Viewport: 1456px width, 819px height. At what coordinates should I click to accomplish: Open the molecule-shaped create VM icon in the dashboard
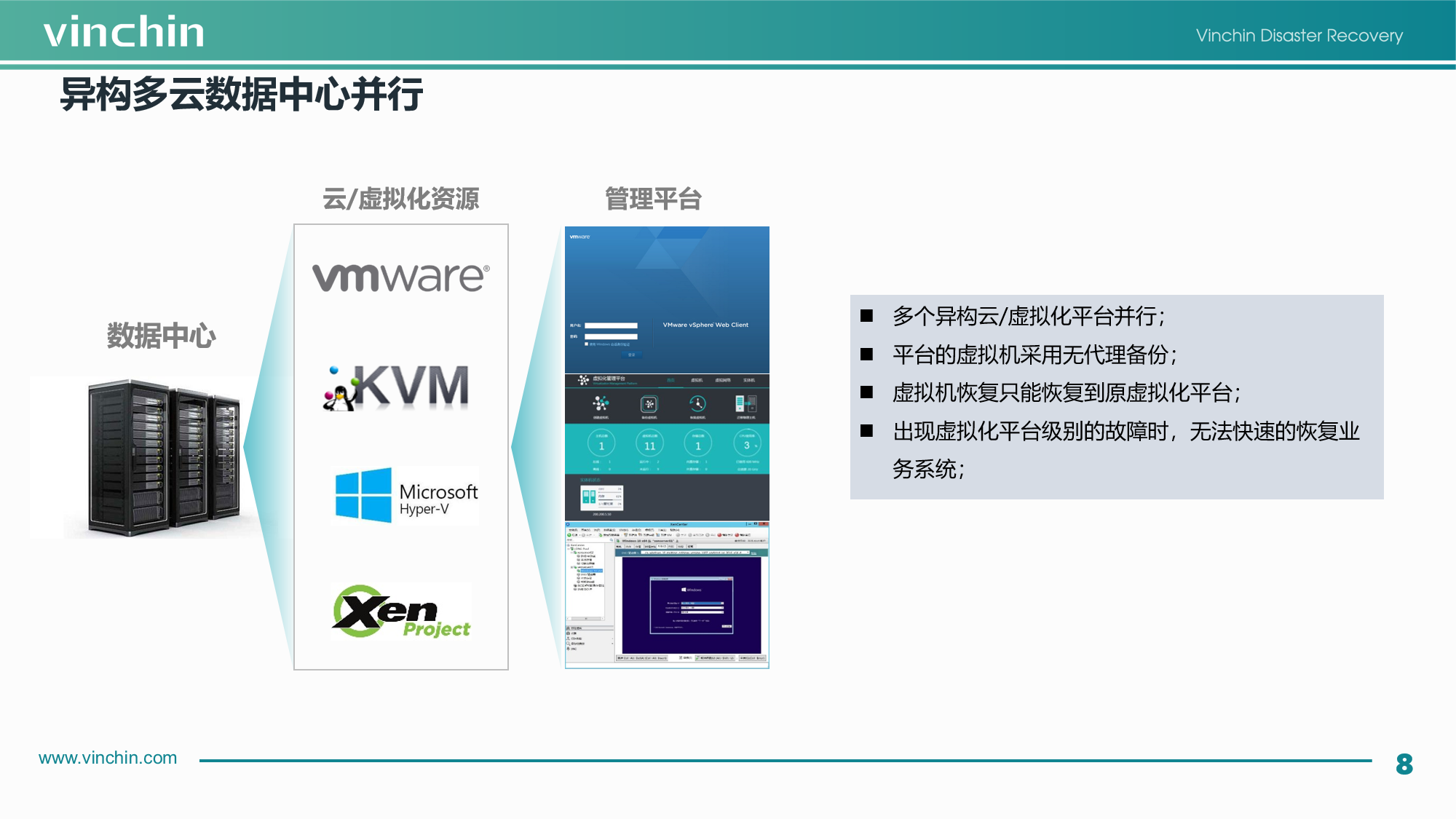(x=601, y=403)
